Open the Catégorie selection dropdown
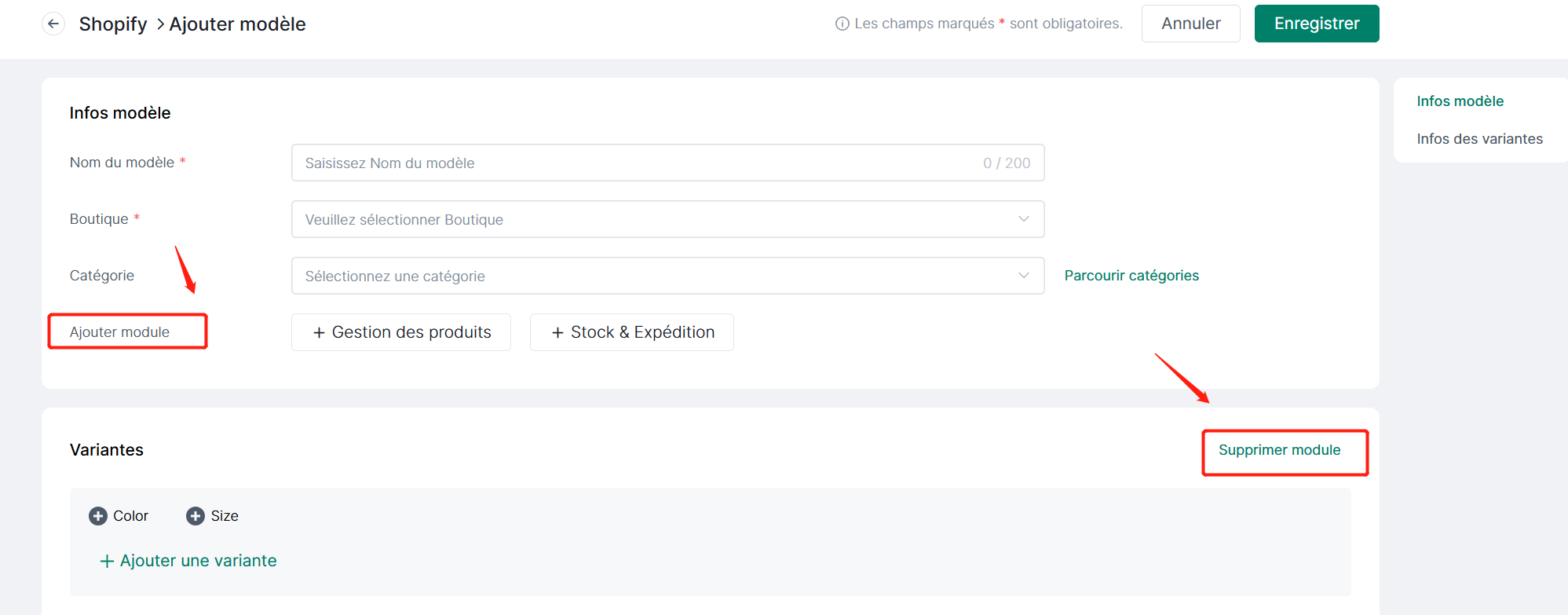1568x615 pixels. (667, 276)
